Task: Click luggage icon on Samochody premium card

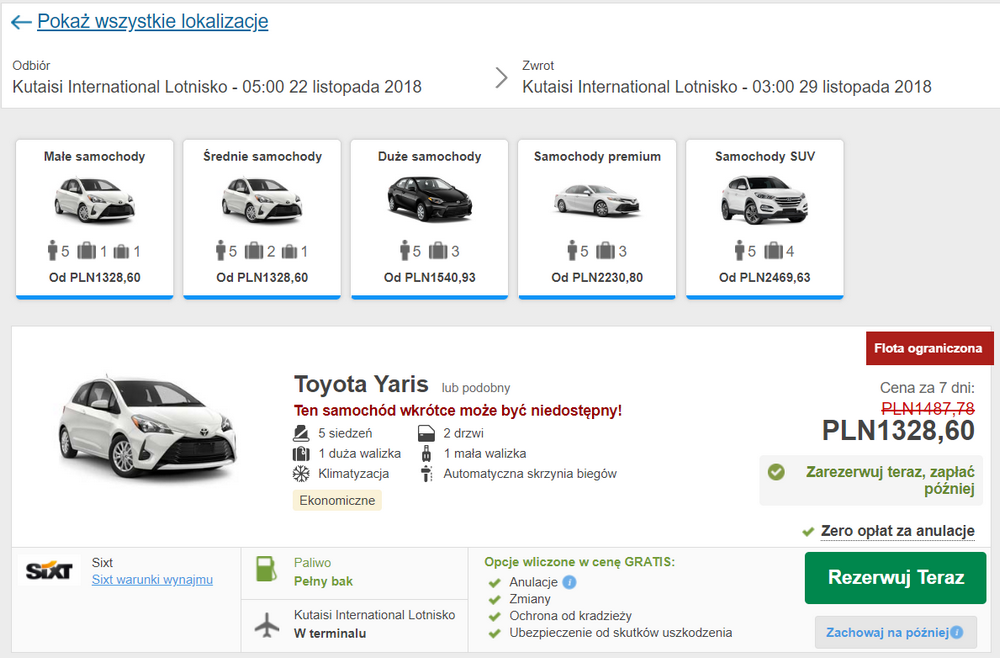Action: (605, 251)
